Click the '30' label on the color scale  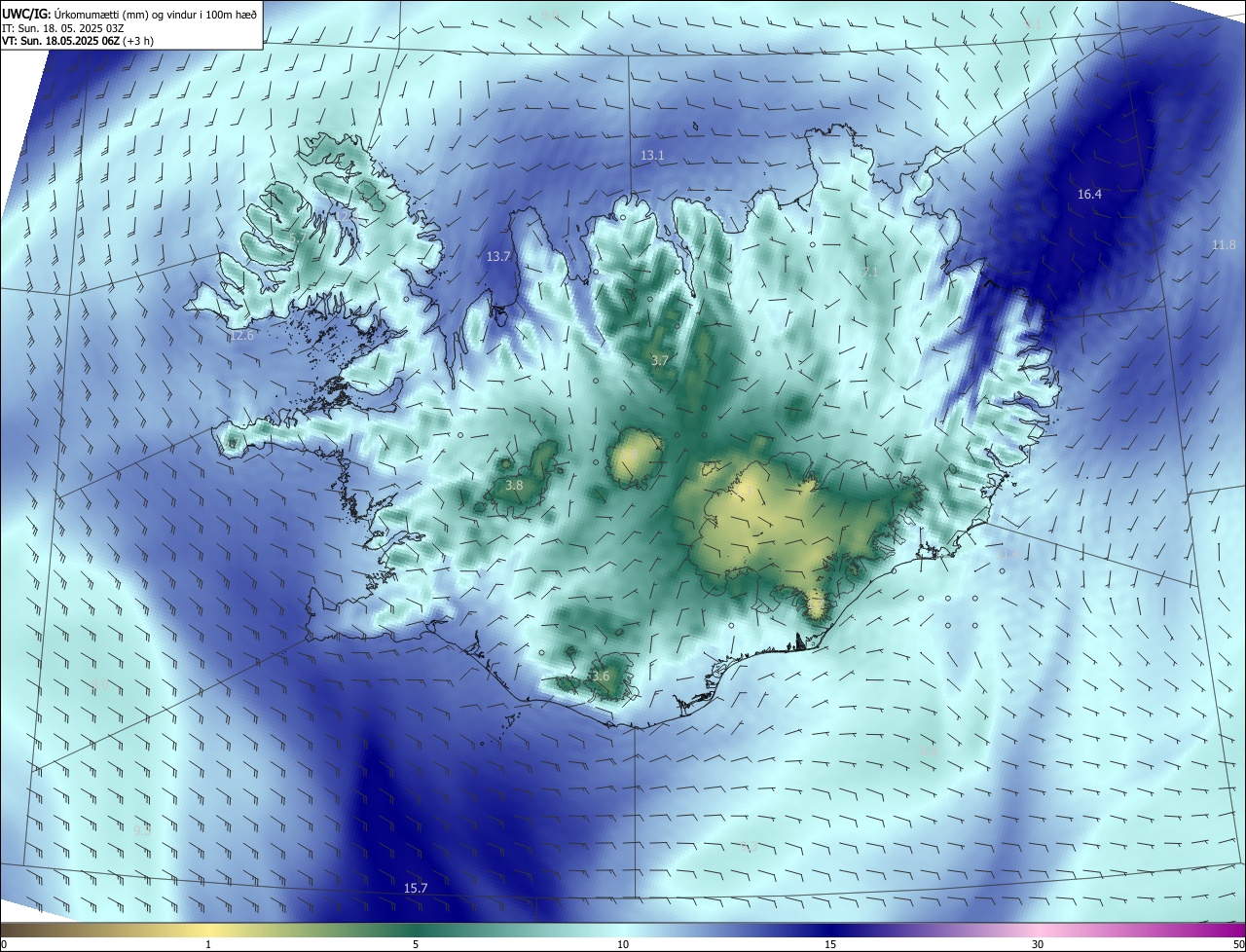click(1038, 944)
